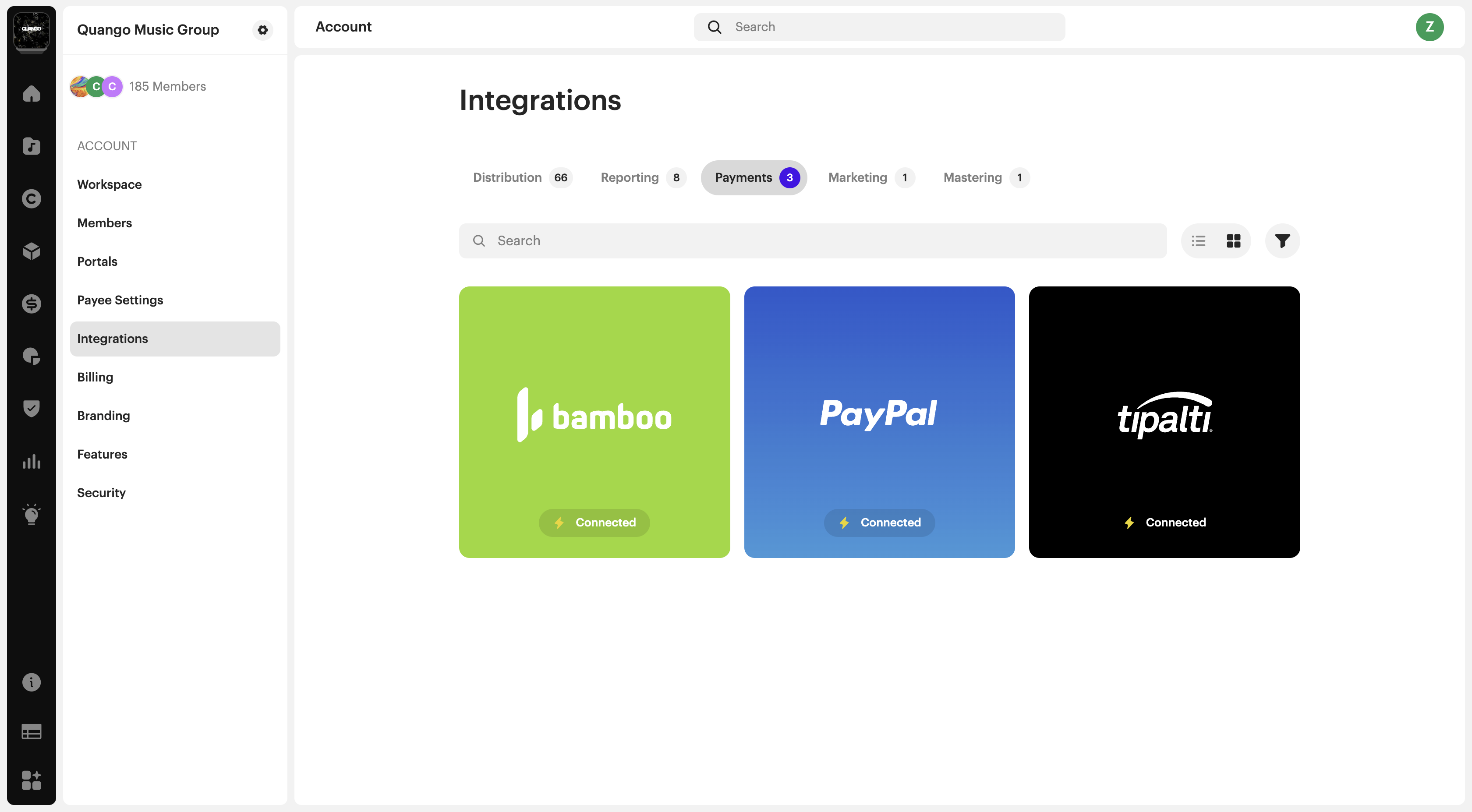Screen dimensions: 1472x812
Task: Click the copyright circle icon in sidebar
Action: (32, 199)
